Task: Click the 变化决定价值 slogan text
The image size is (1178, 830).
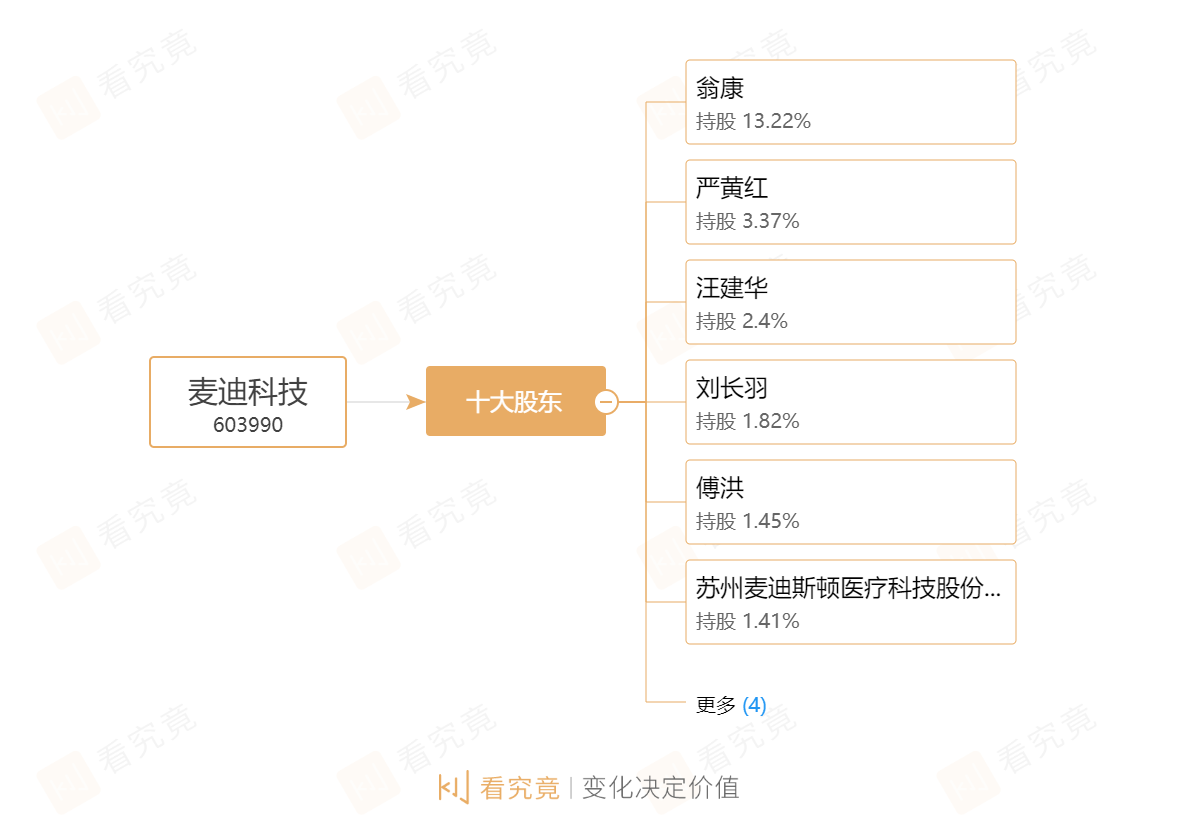Action: point(660,788)
